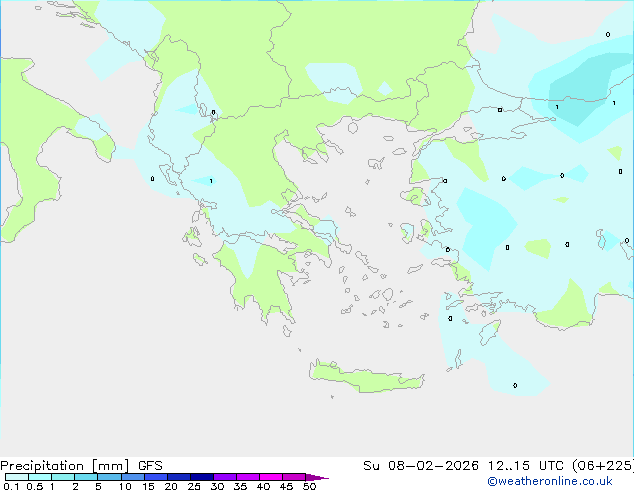634x490 pixels.
Task: Click the '12..15 UTC' time text
Action: click(x=525, y=466)
